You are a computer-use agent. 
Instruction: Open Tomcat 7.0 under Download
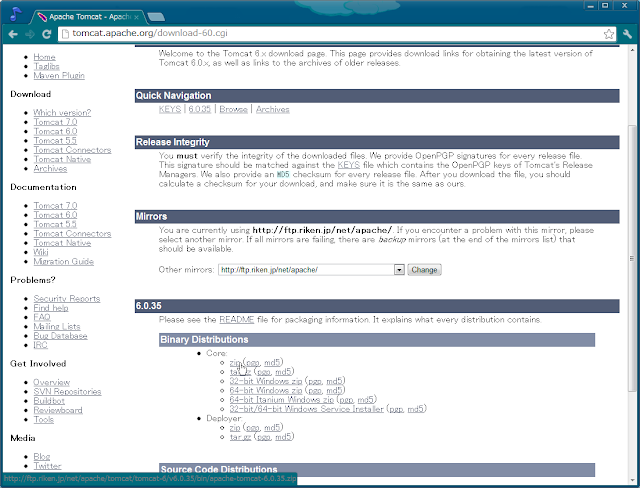55,122
